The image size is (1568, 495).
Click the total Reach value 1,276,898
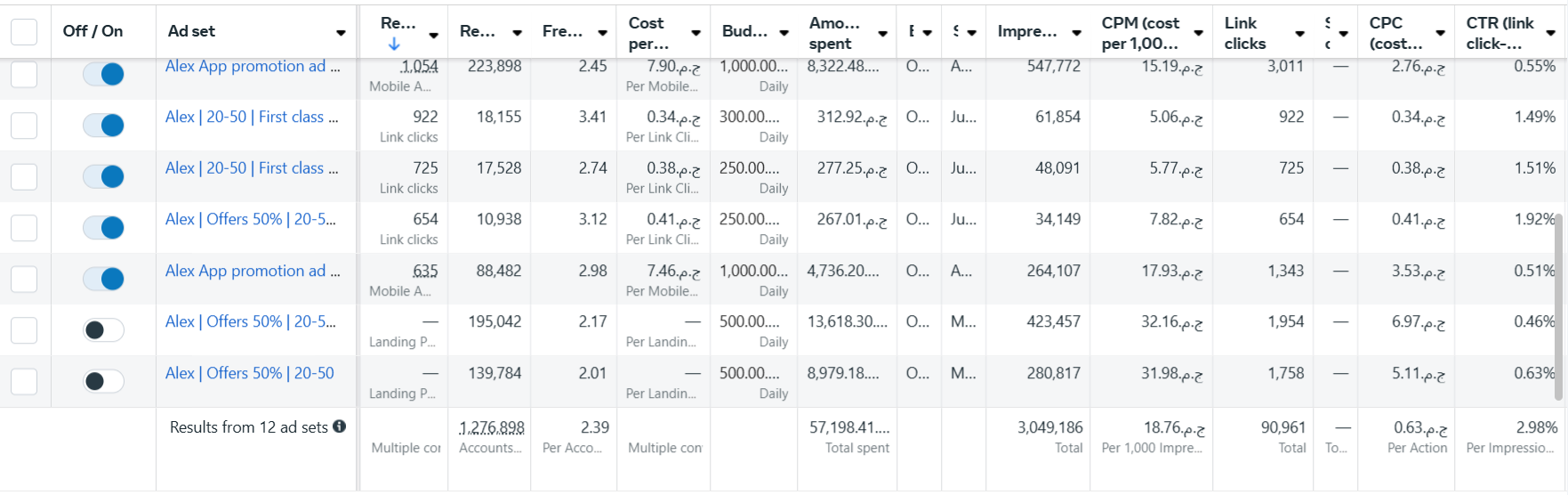pyautogui.click(x=492, y=428)
